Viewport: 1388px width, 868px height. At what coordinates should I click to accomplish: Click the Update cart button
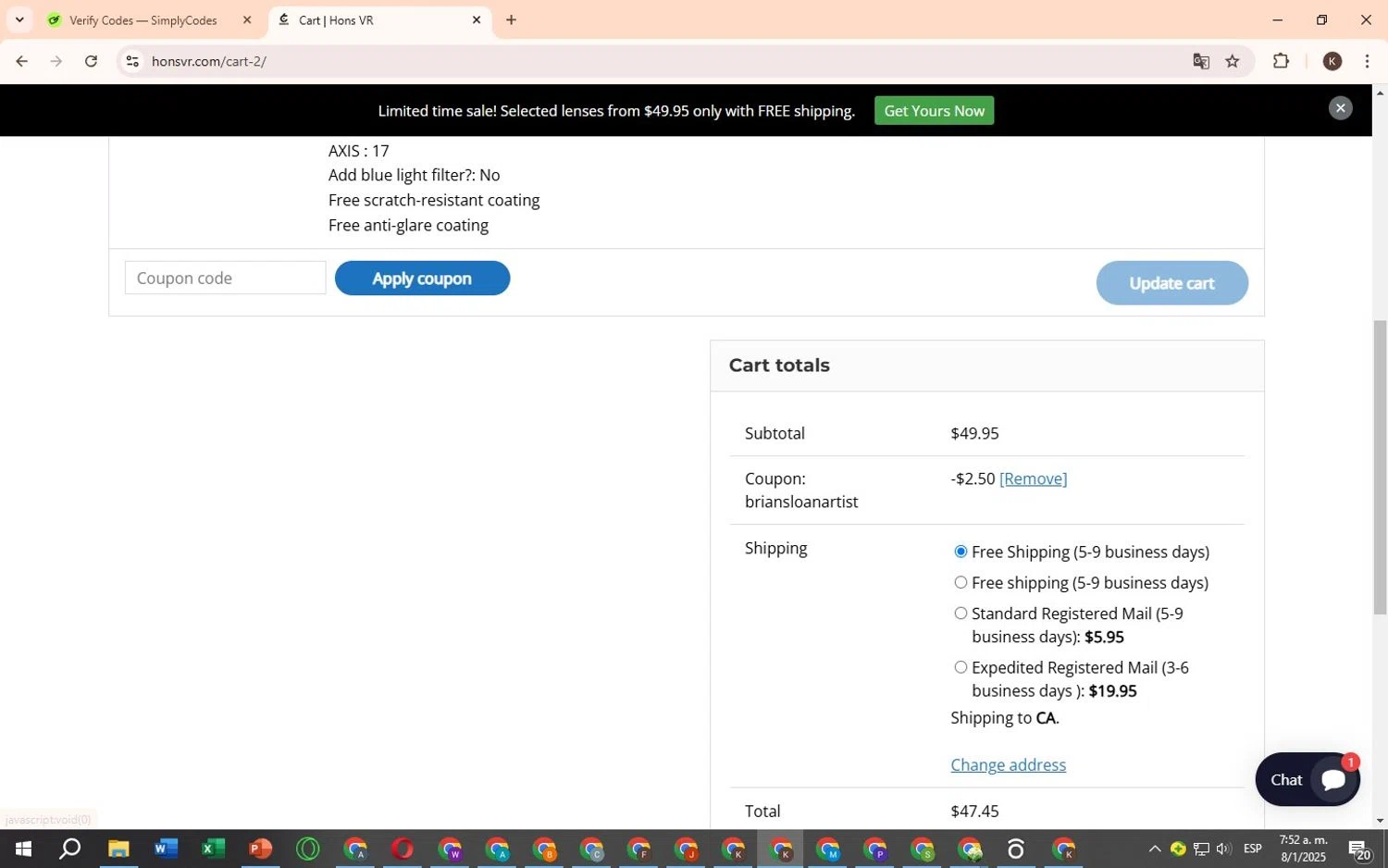pos(1171,283)
